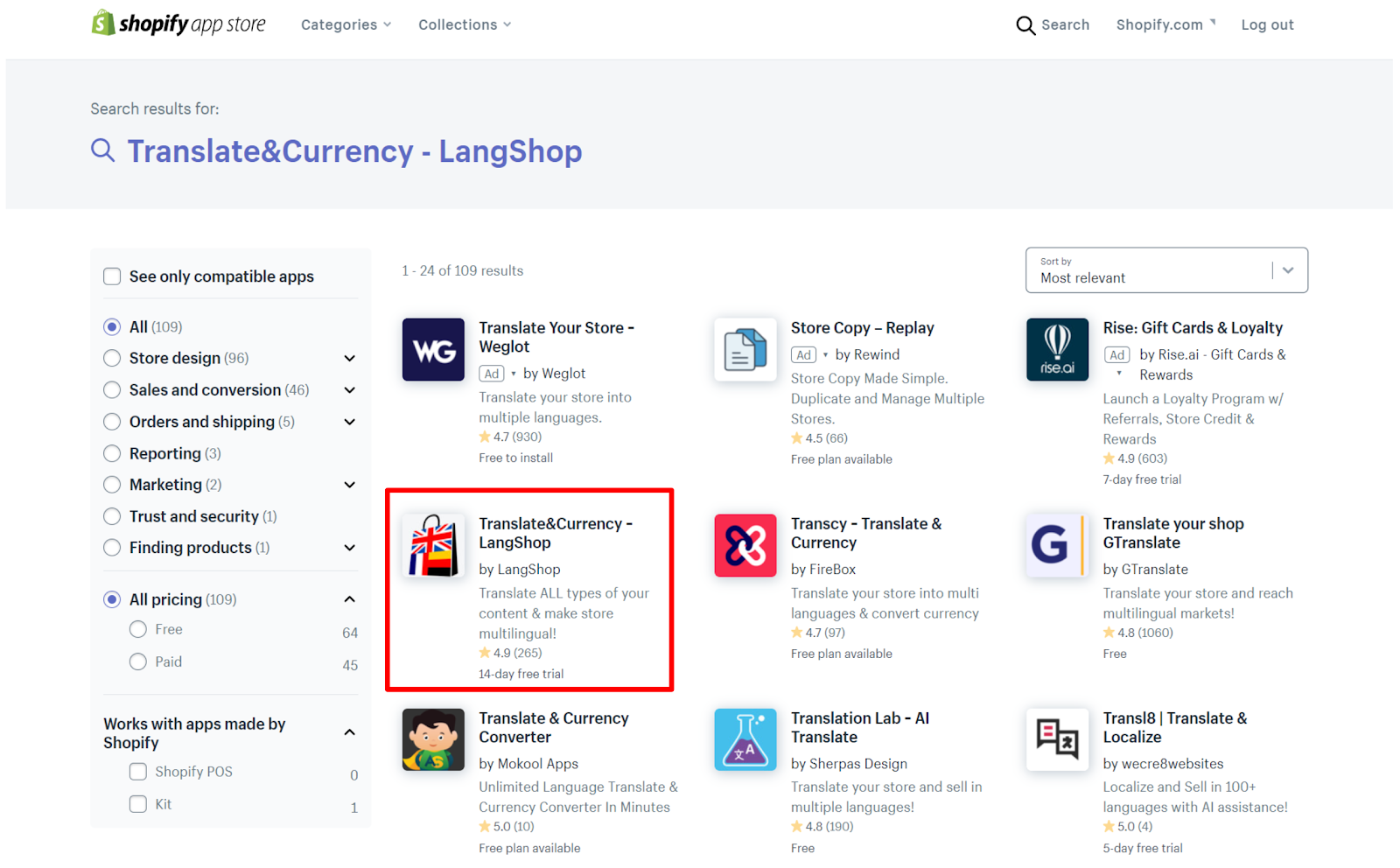Expand Orders and shipping chevron
This screenshot has width=1400, height=868.
click(350, 422)
